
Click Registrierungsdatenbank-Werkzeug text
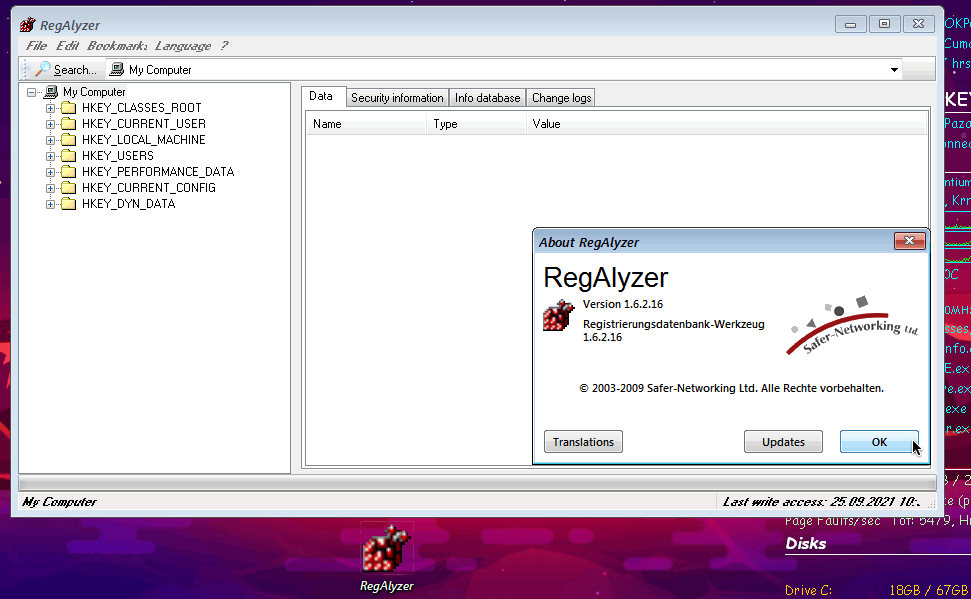pos(673,324)
